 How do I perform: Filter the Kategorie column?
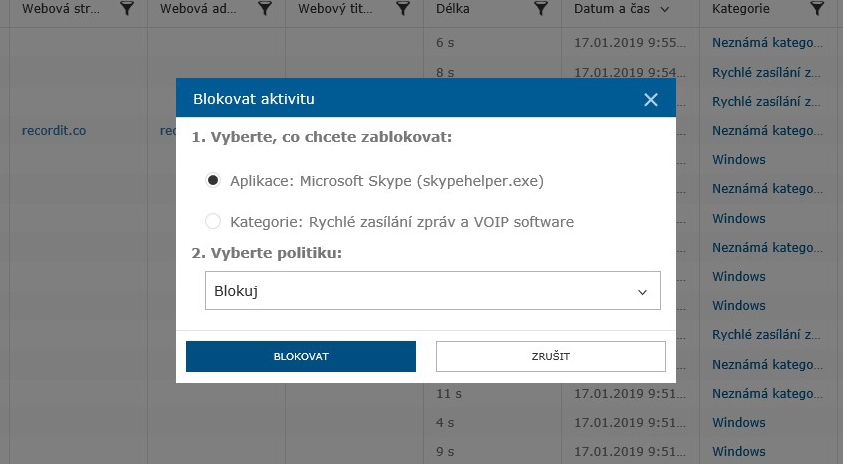coord(817,9)
